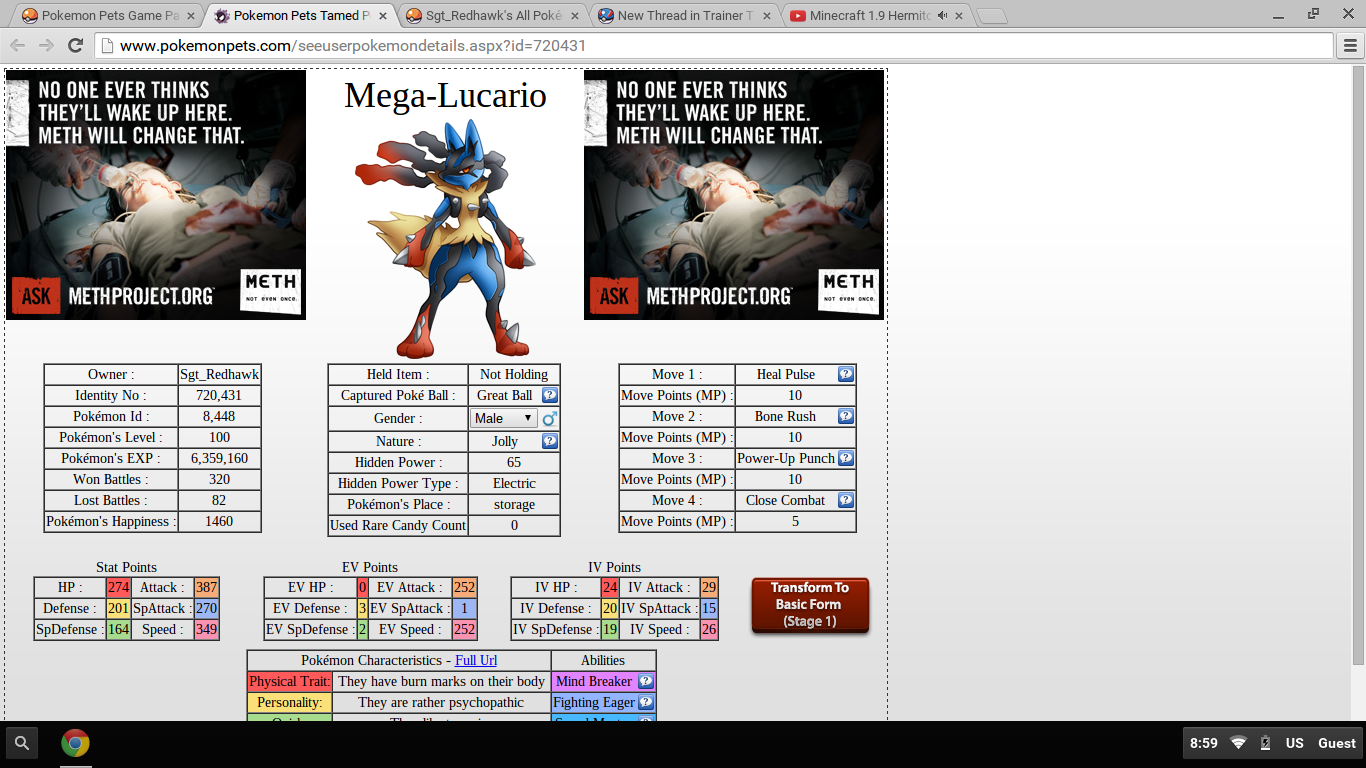Click the help icon next to Heal Pulse
Screen dimensions: 1366x768
click(845, 374)
